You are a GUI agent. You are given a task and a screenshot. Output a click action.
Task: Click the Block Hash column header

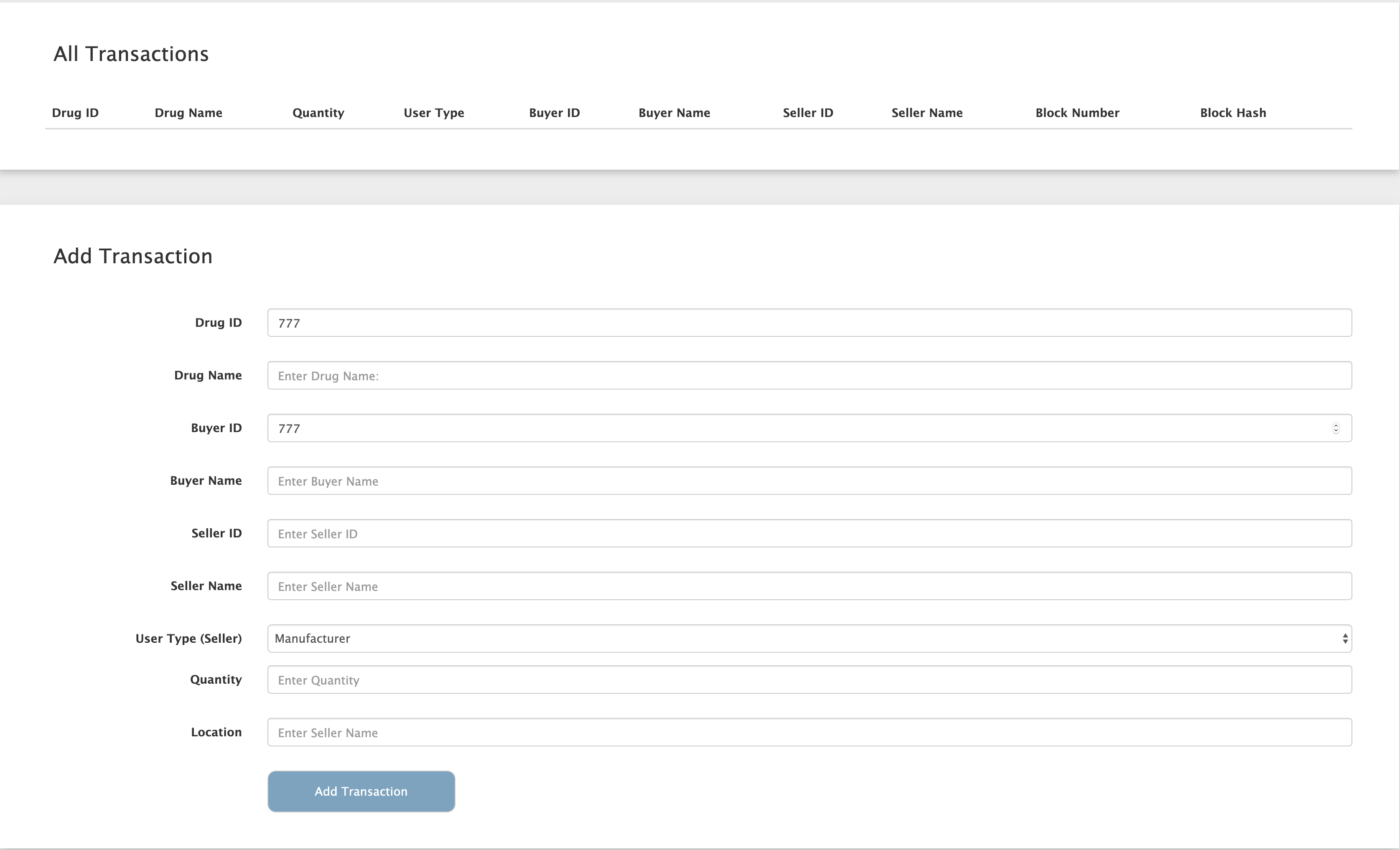click(x=1232, y=112)
